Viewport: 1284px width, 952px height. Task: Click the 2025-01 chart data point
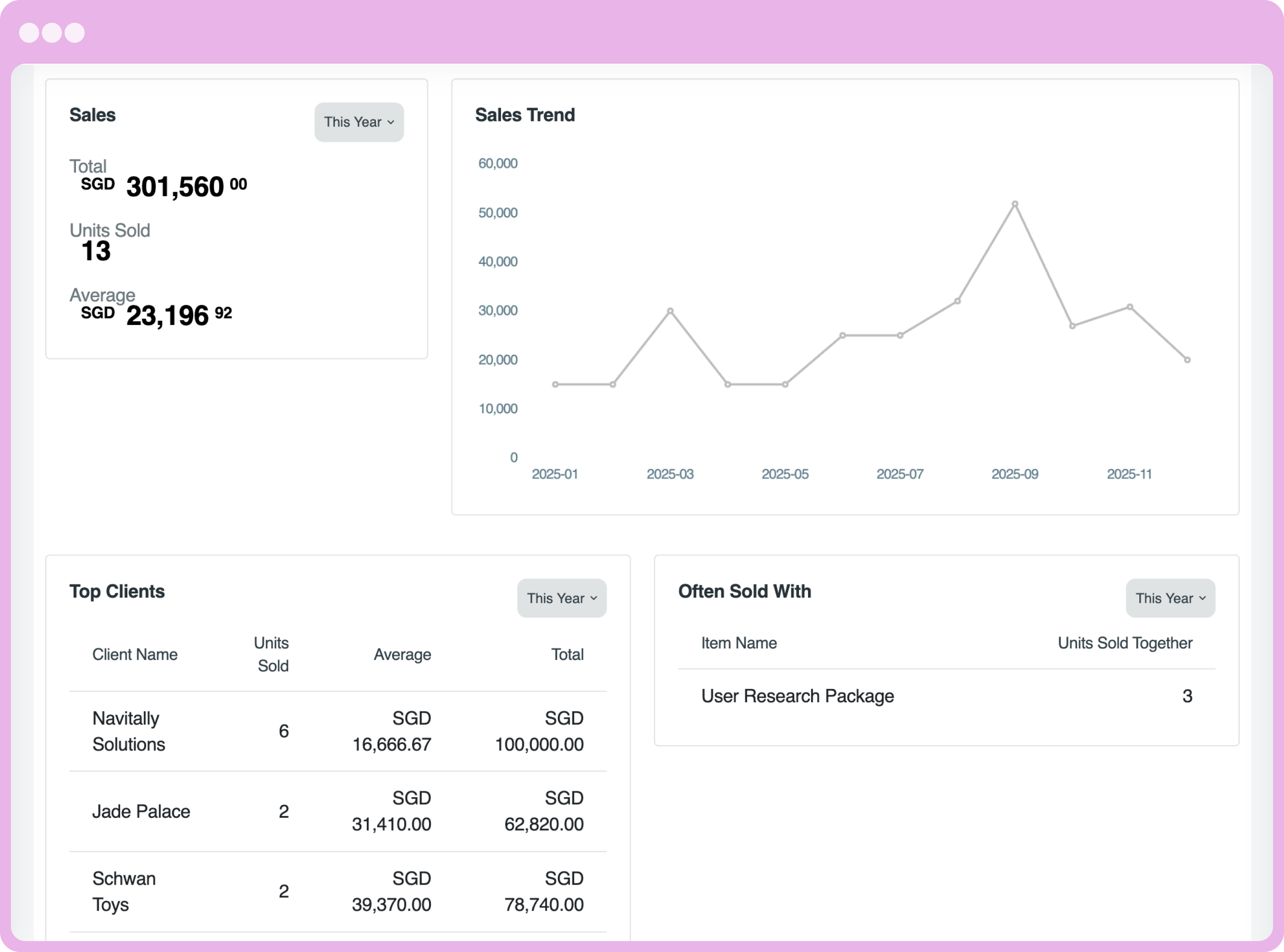555,385
